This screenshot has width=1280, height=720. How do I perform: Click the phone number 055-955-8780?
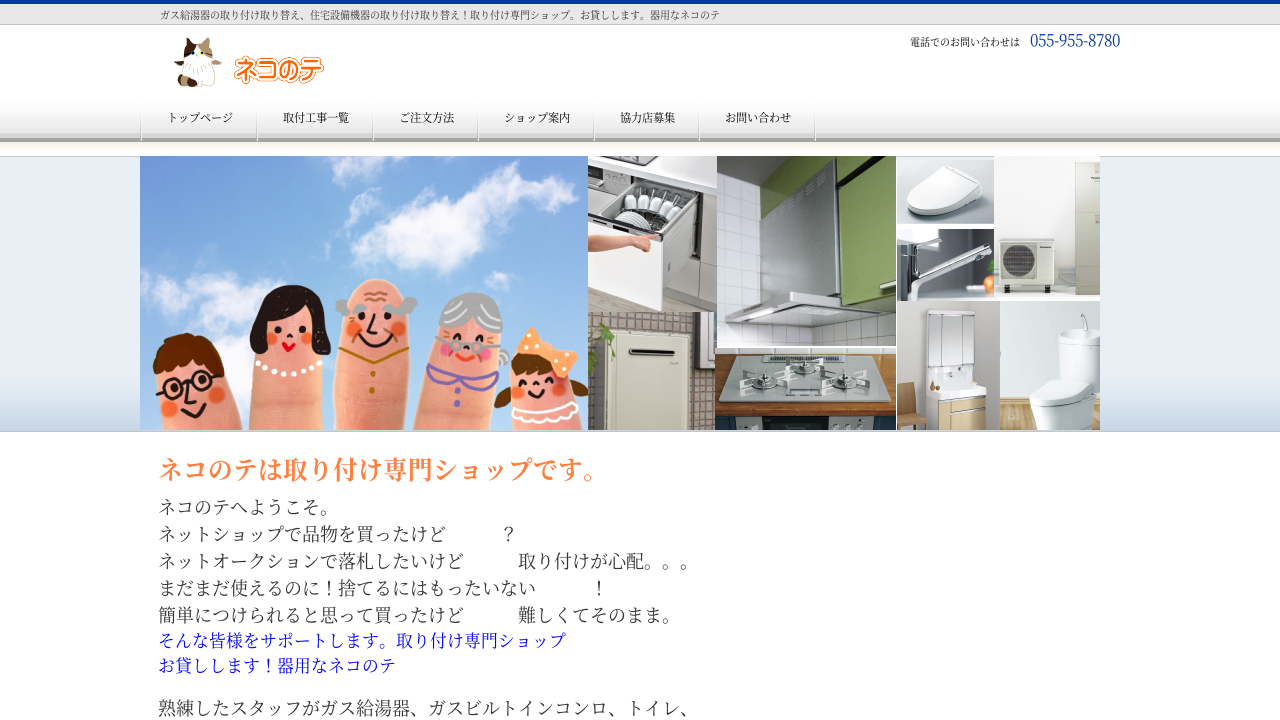point(1074,41)
